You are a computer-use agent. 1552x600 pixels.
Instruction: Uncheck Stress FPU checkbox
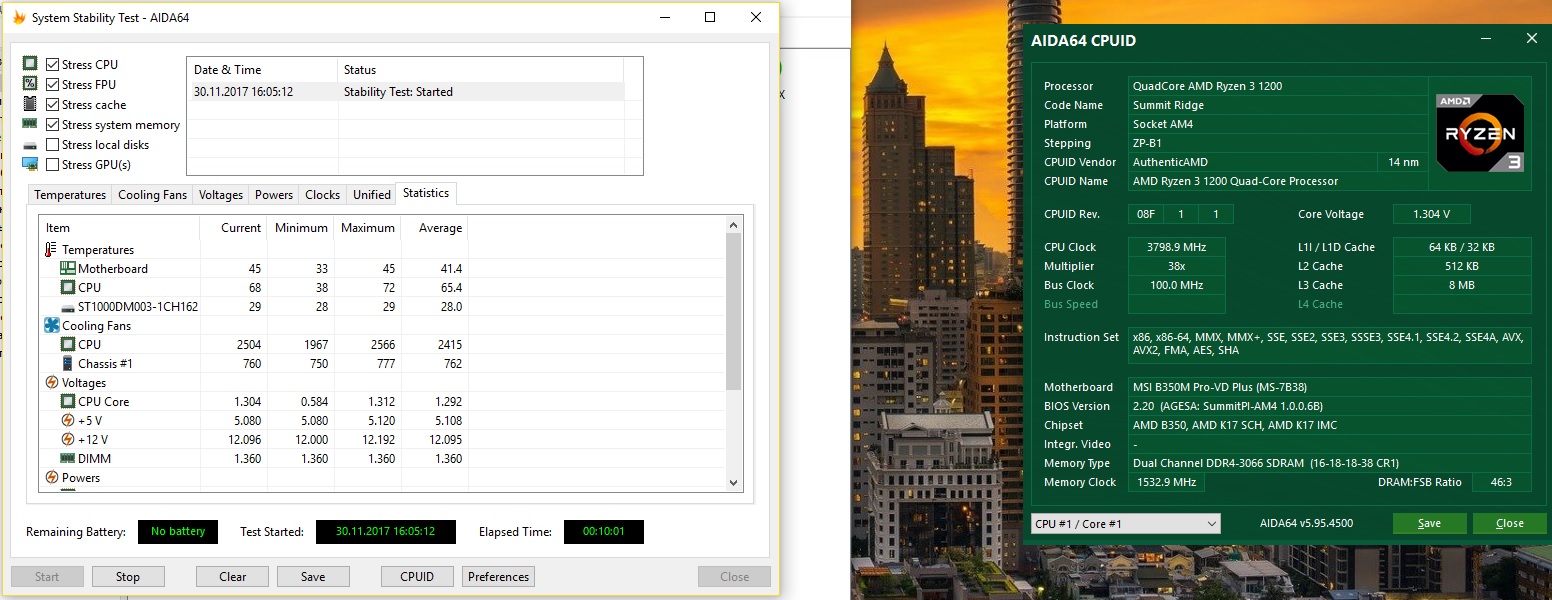52,84
